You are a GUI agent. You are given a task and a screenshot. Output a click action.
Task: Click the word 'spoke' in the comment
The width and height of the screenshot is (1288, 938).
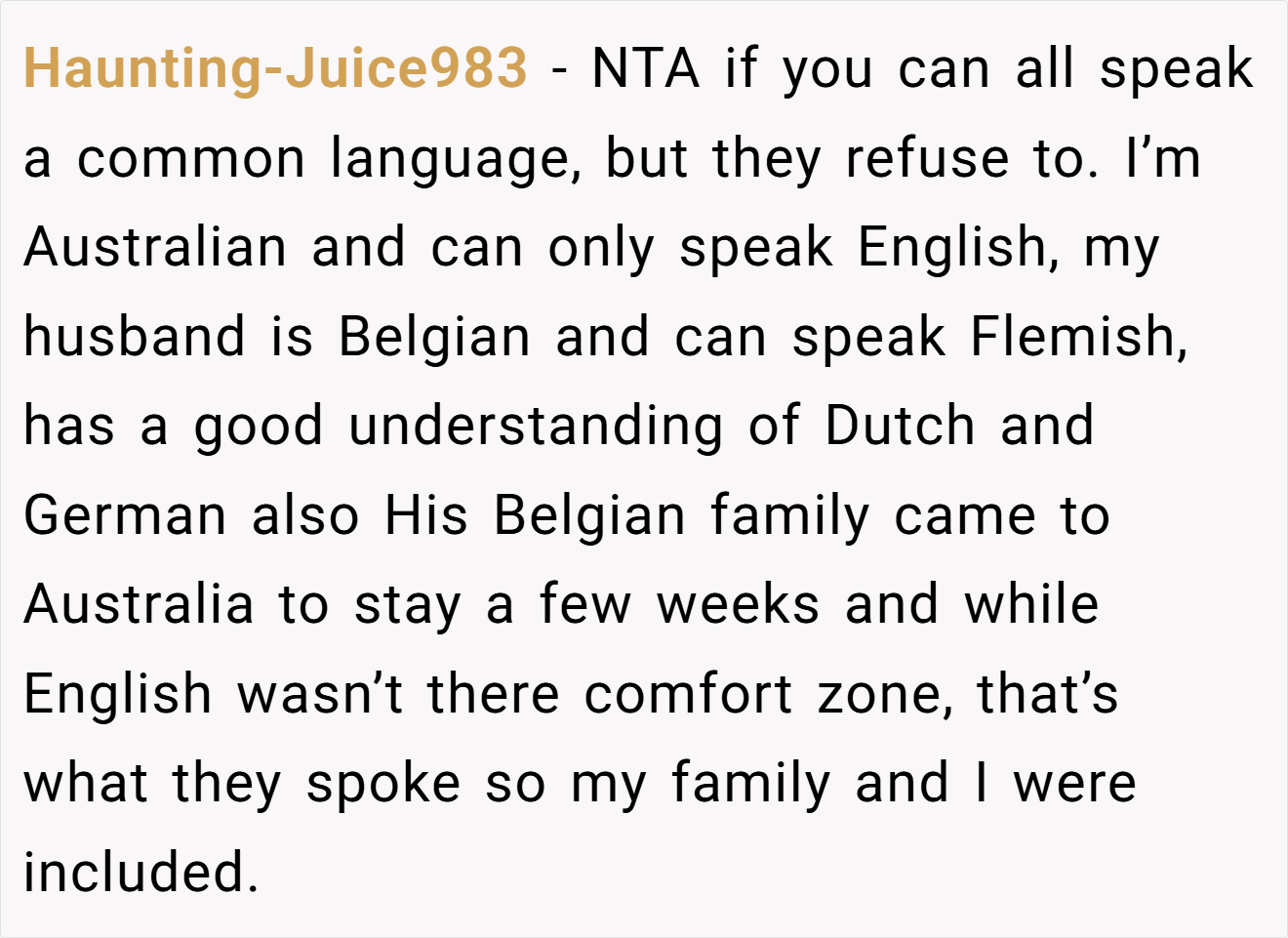coord(383,786)
